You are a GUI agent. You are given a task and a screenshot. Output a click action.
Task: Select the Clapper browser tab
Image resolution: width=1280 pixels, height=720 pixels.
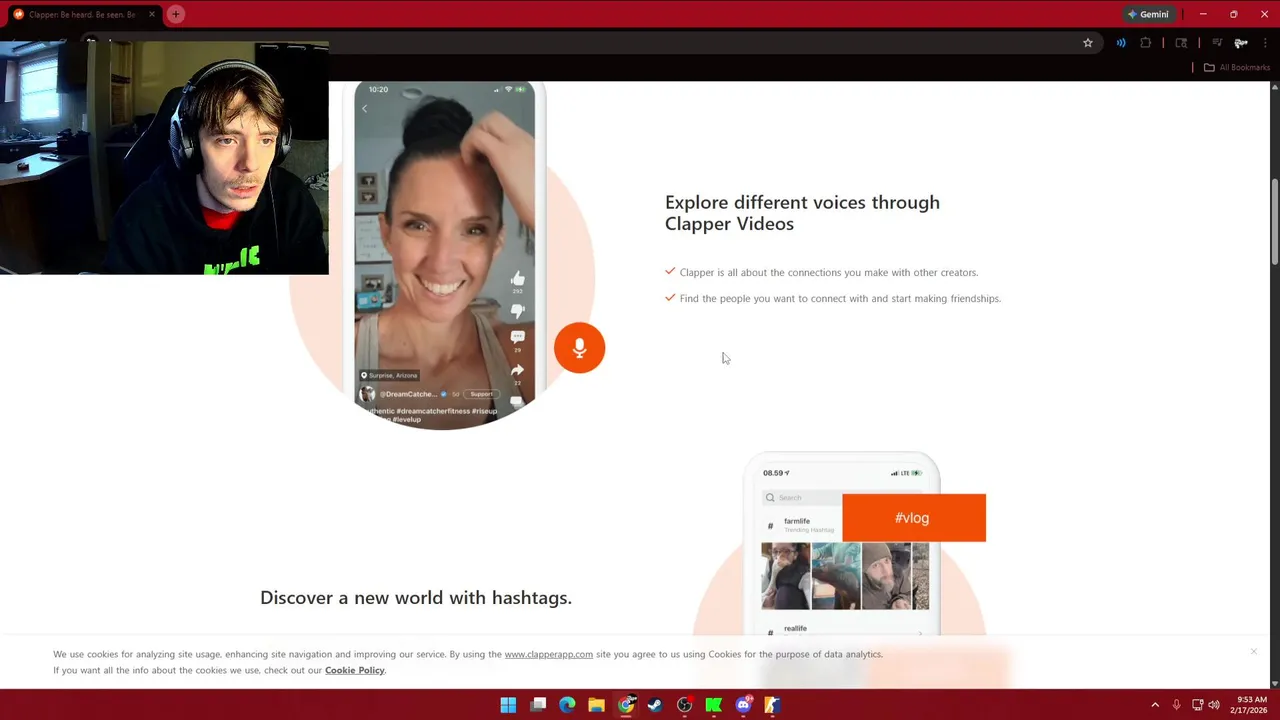click(82, 14)
